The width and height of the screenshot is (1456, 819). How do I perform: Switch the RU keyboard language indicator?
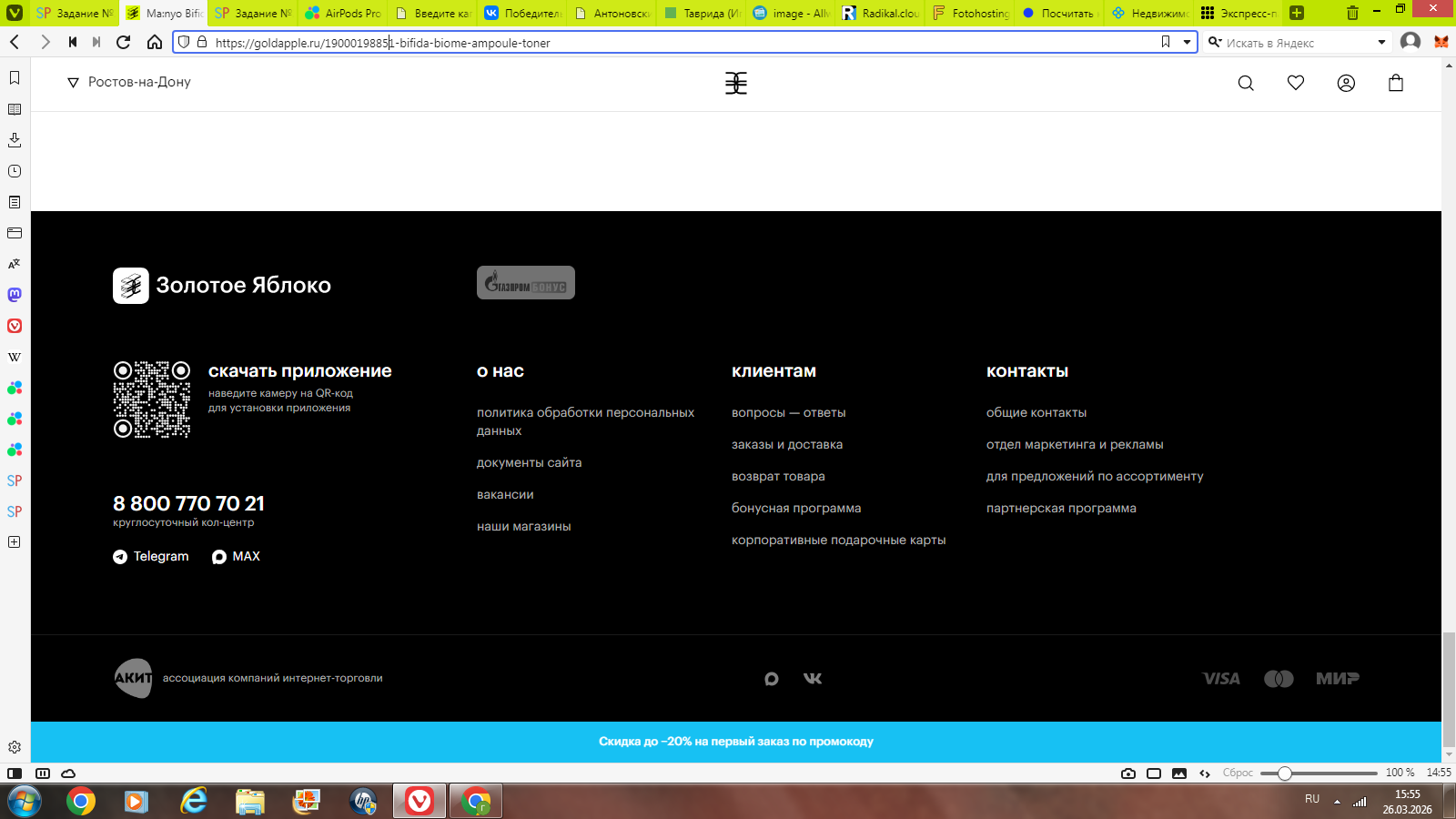click(x=1312, y=799)
